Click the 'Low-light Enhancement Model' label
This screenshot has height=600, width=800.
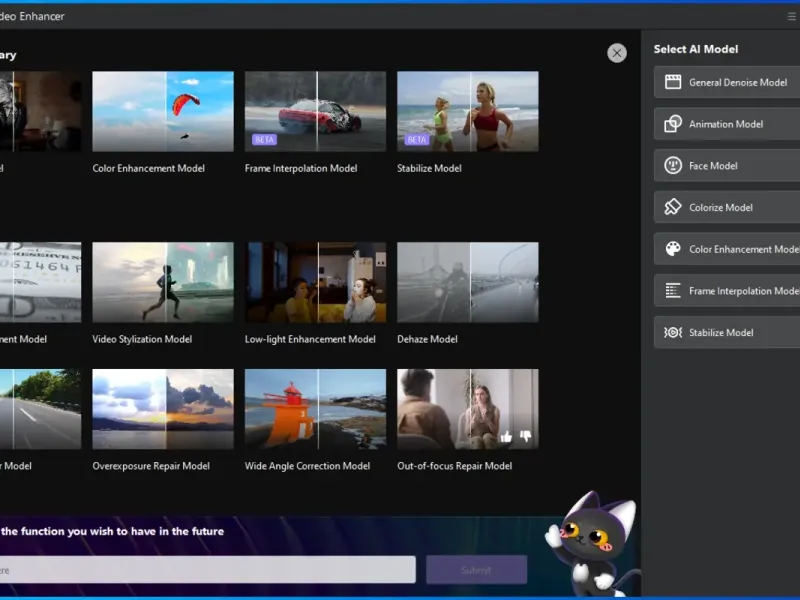click(x=310, y=339)
